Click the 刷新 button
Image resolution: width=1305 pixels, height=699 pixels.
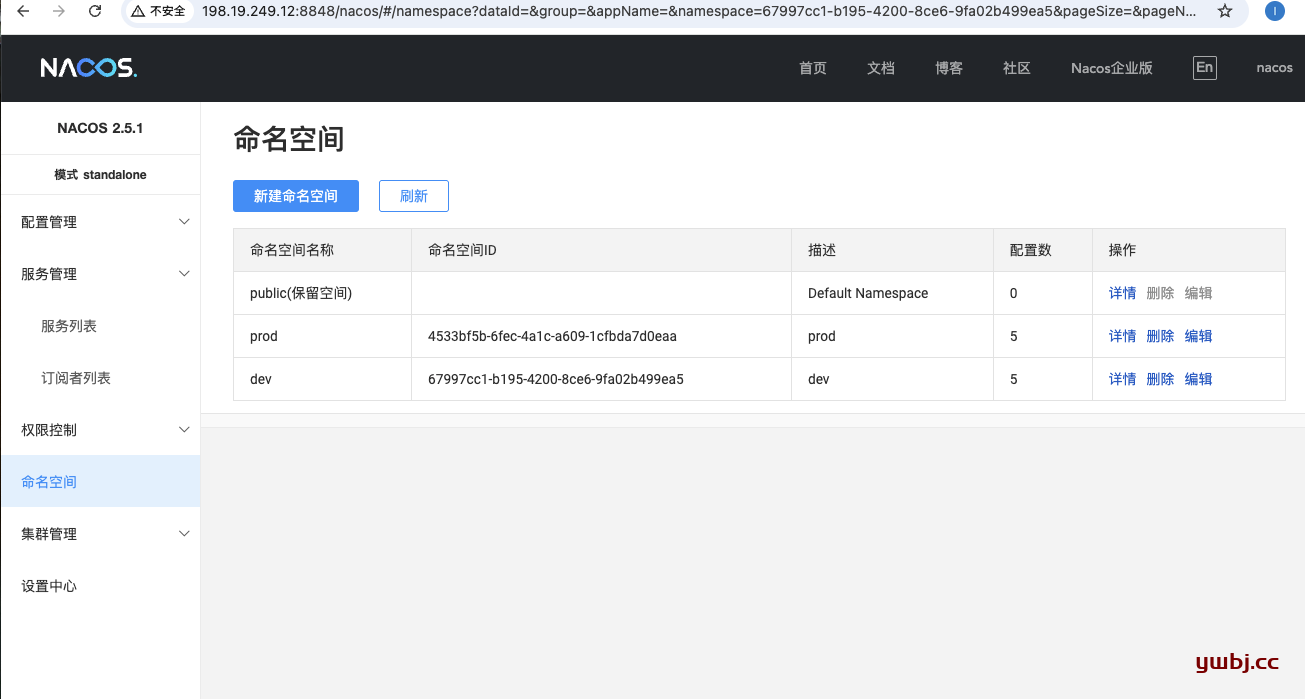pyautogui.click(x=414, y=196)
